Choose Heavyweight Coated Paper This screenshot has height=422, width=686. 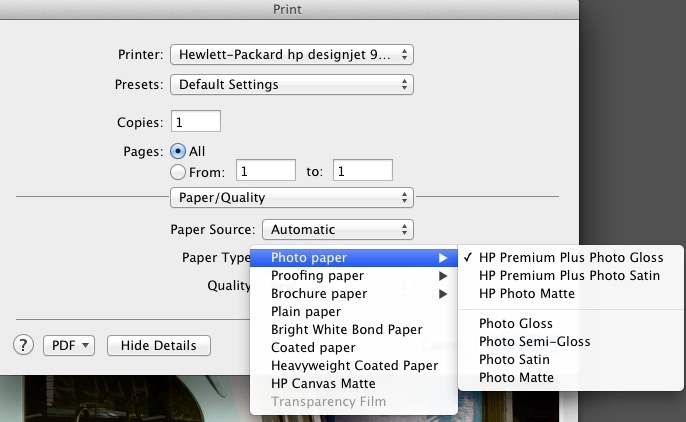[354, 365]
